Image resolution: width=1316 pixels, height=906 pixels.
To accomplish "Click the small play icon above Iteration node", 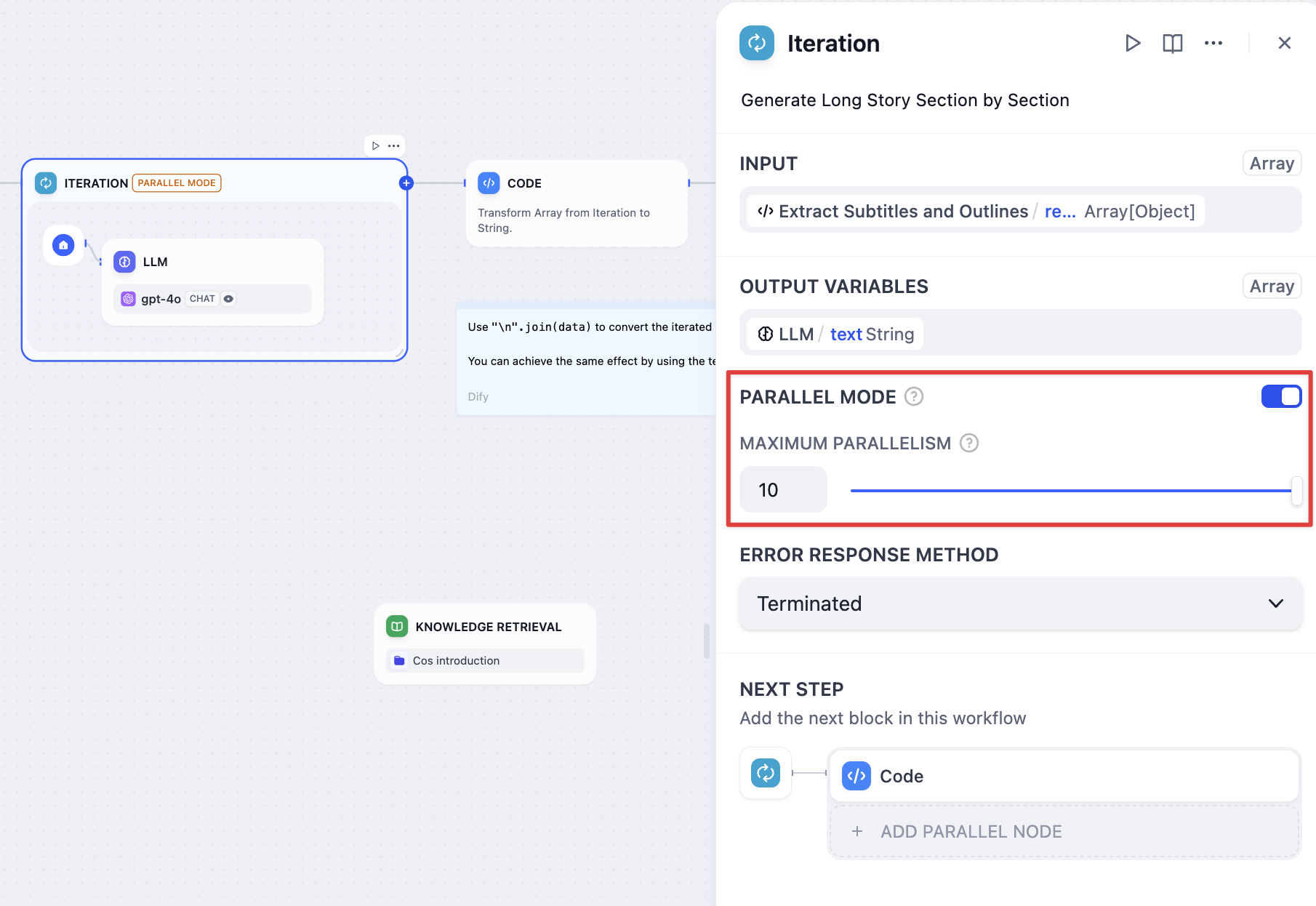I will 375,146.
